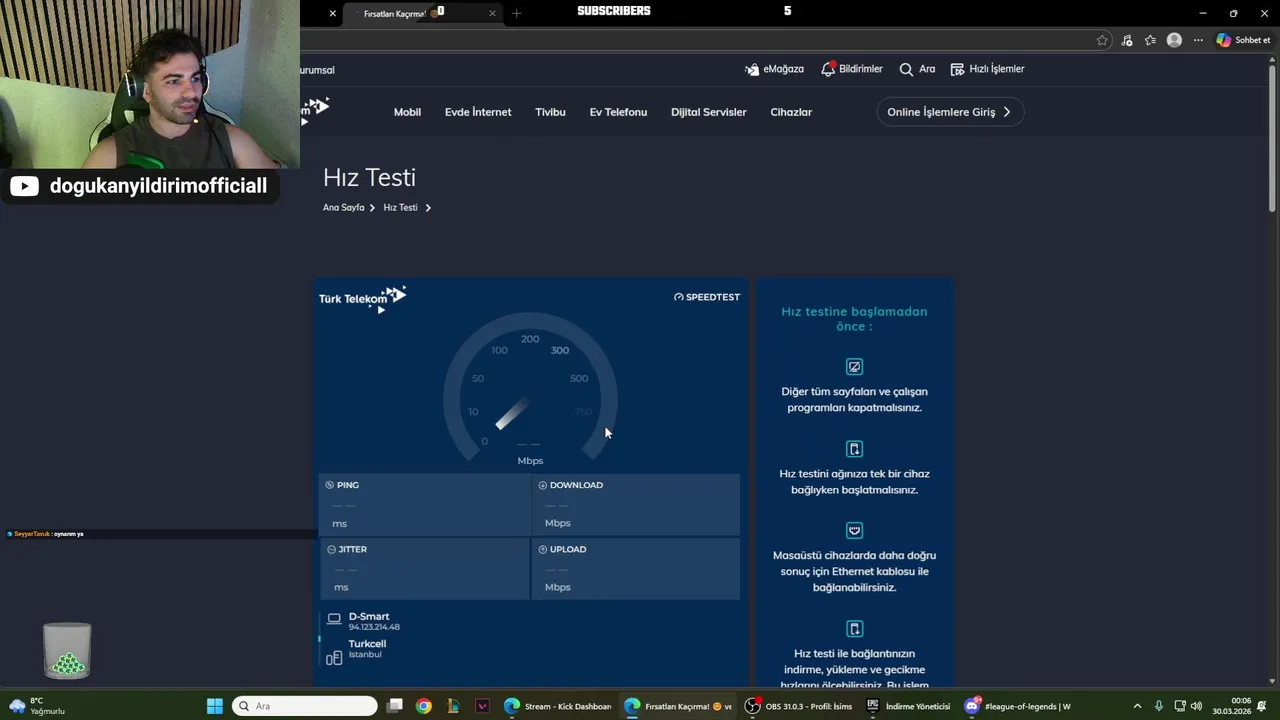Select the Turkcell İstanbul server
The image size is (1280, 720).
[367, 649]
